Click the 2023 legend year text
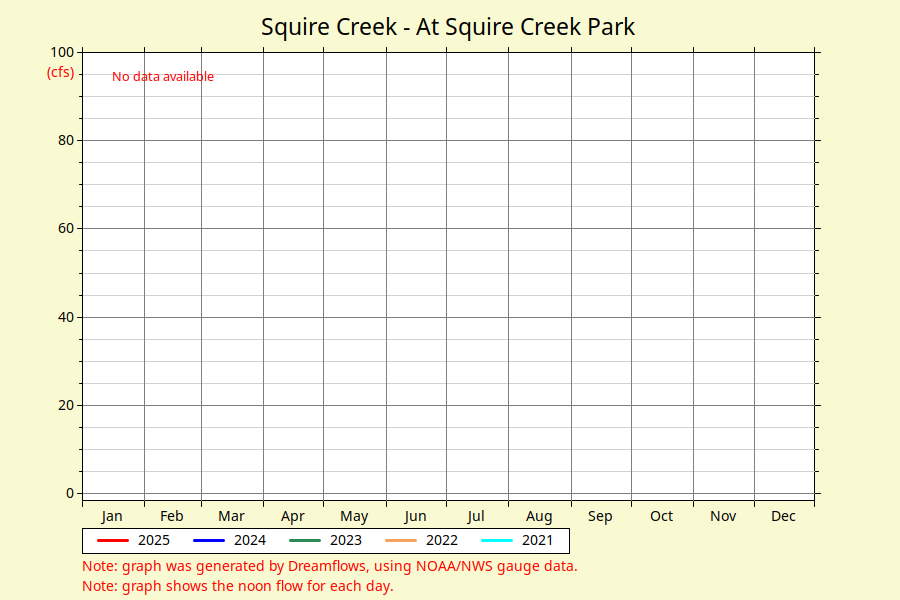The image size is (900, 600). click(x=346, y=540)
